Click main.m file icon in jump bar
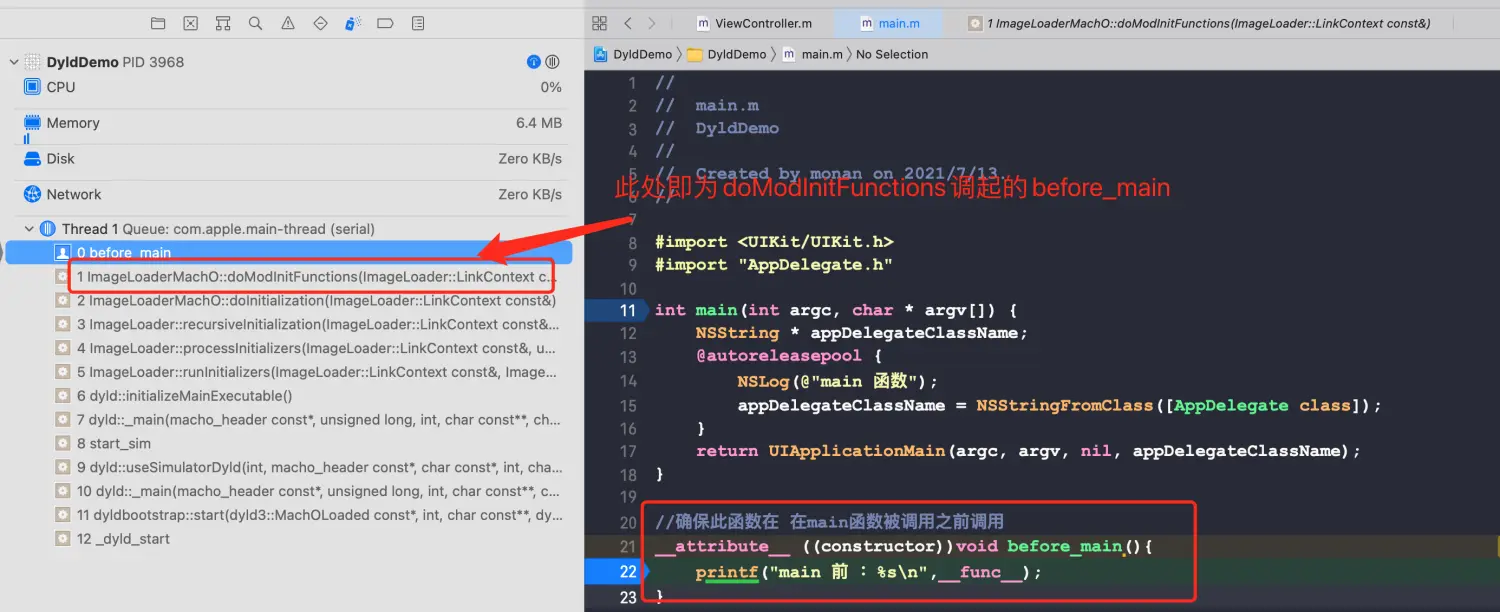Image resolution: width=1500 pixels, height=612 pixels. coord(789,54)
